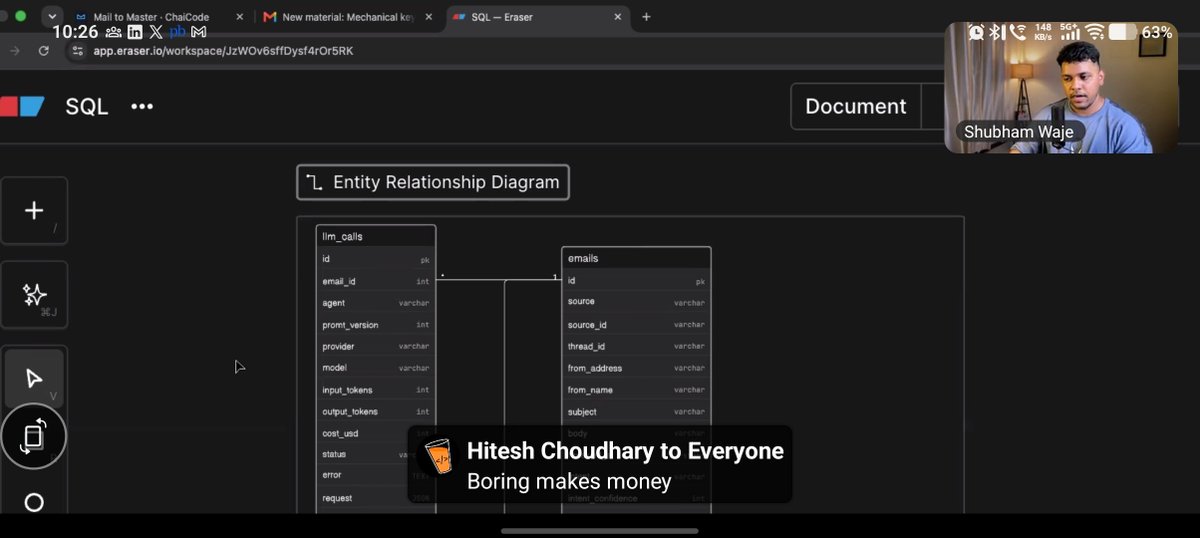Image resolution: width=1200 pixels, height=538 pixels.
Task: Click the model row in llm_calls
Action: [x=376, y=368]
